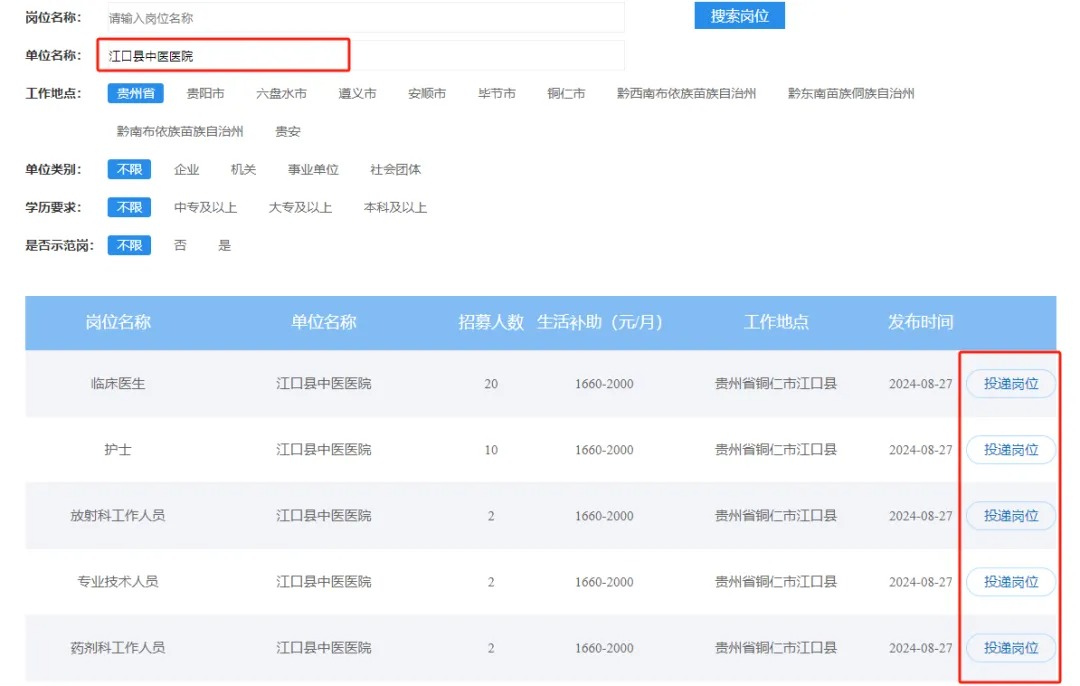Viewport: 1080px width, 686px height.
Task: Click the 单位名称 field containing 江口县中医医院
Action: pyautogui.click(x=365, y=56)
